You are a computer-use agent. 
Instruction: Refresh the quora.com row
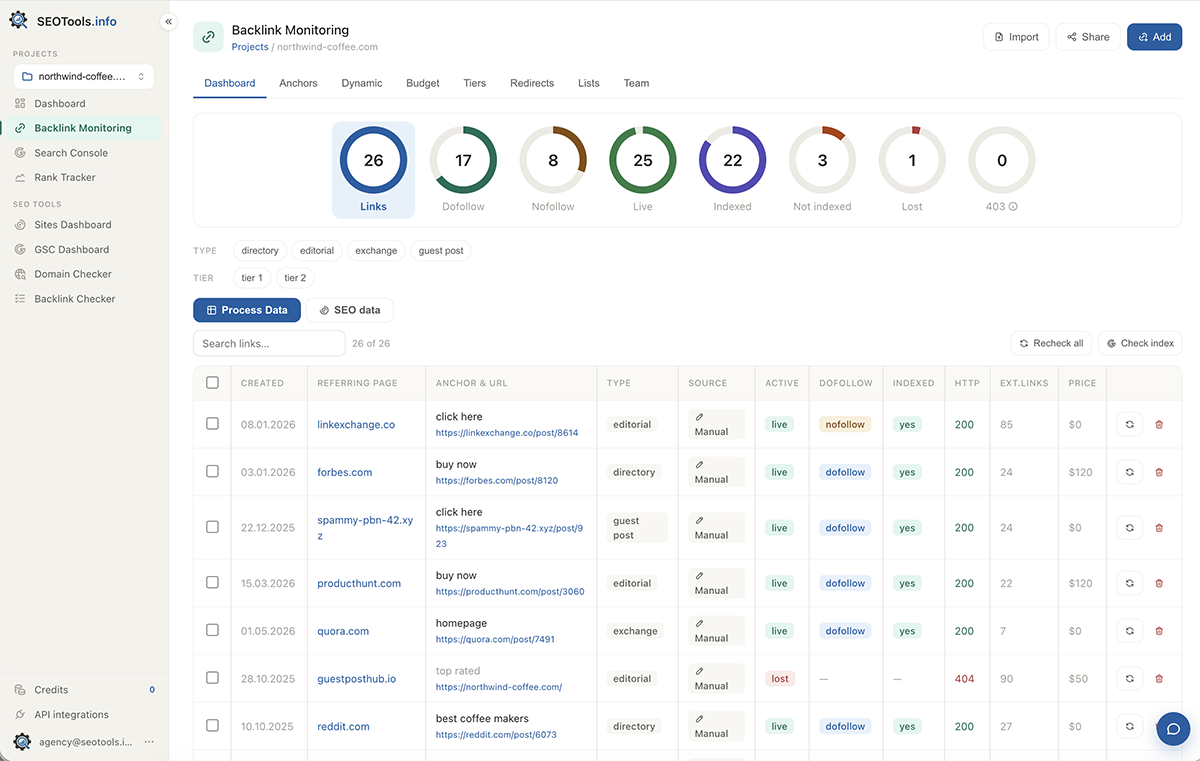1129,631
